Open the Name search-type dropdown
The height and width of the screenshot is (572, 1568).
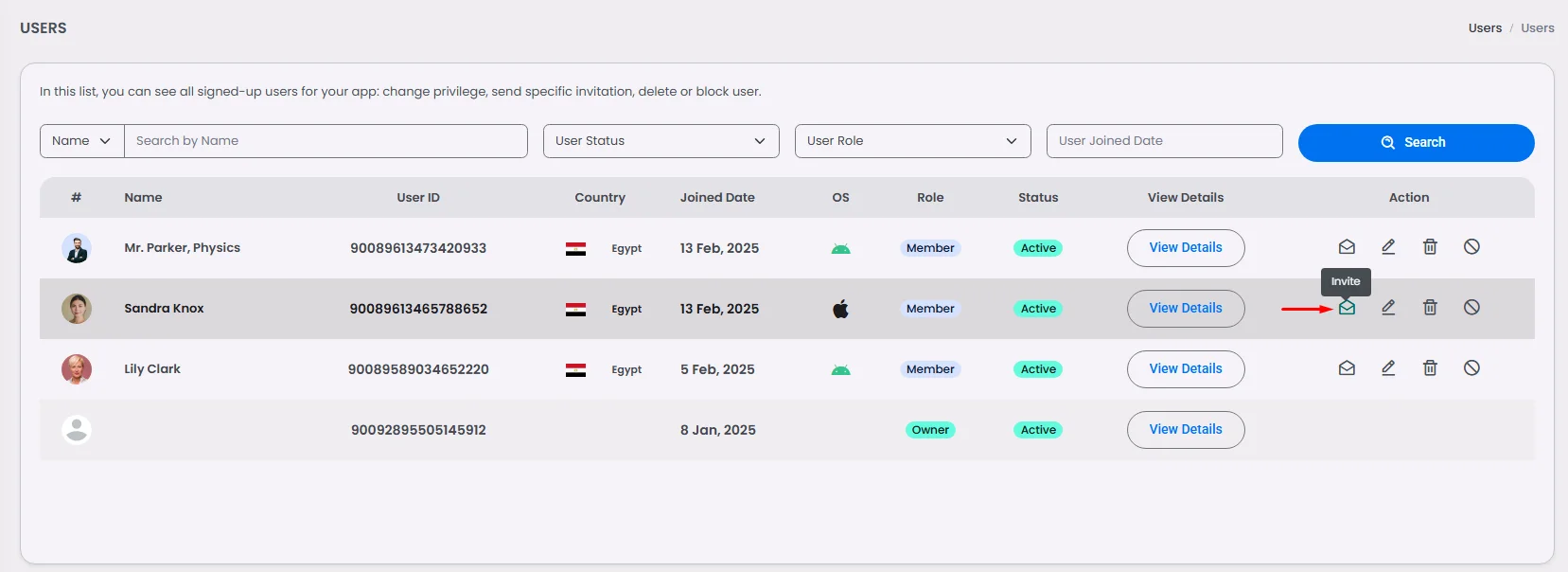(x=81, y=141)
